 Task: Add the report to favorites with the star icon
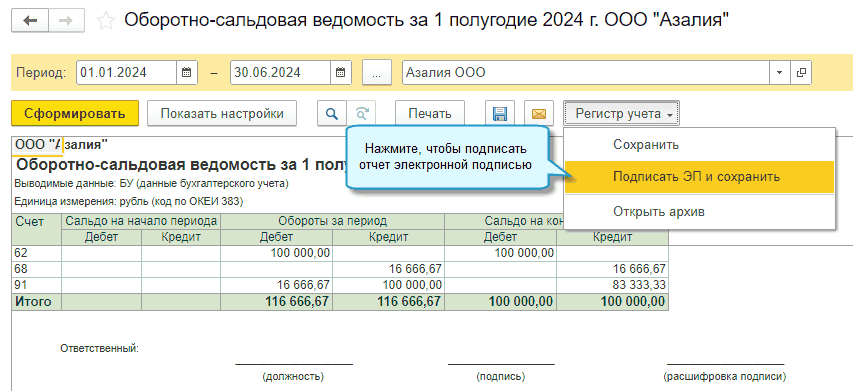pos(106,21)
